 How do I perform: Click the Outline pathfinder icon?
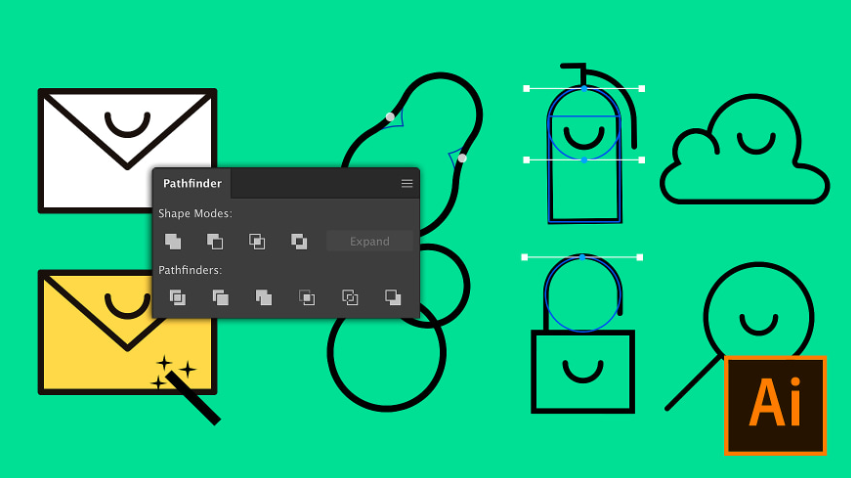point(350,297)
